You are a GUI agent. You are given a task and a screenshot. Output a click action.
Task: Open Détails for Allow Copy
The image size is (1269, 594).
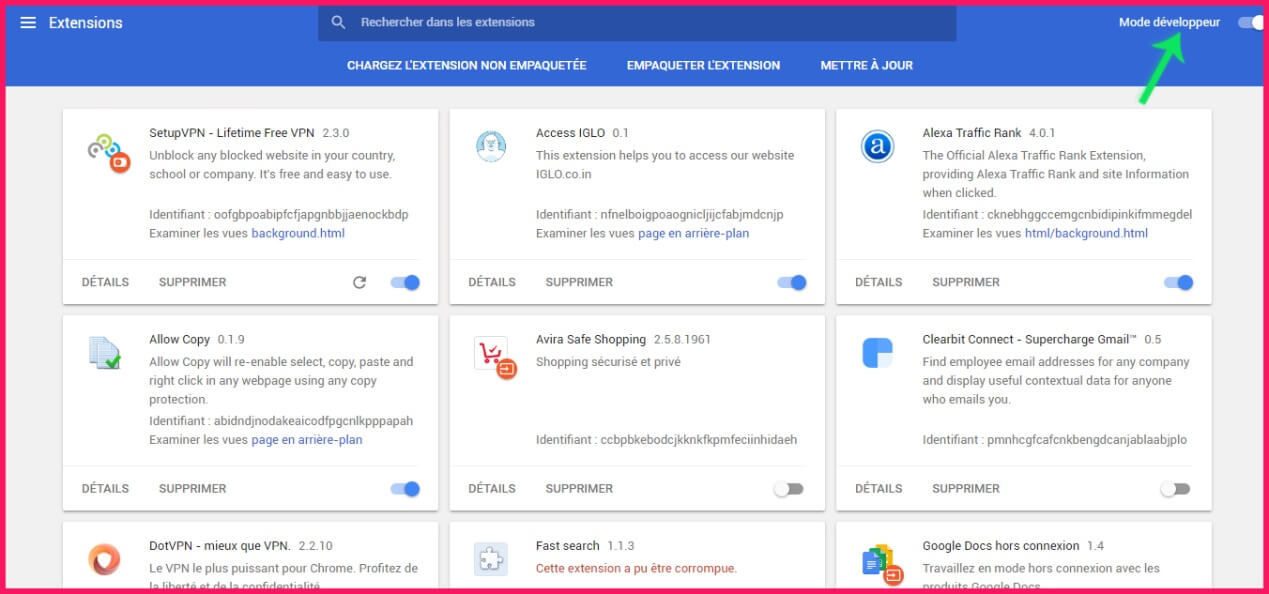[105, 489]
